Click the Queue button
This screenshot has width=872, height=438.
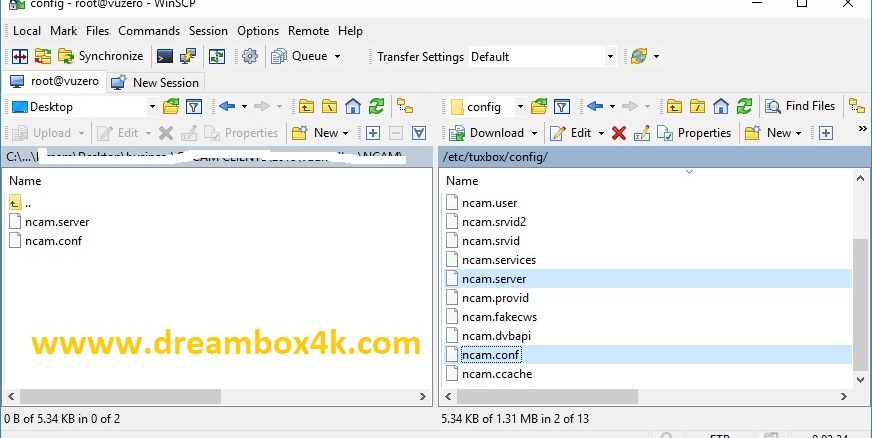coord(299,56)
